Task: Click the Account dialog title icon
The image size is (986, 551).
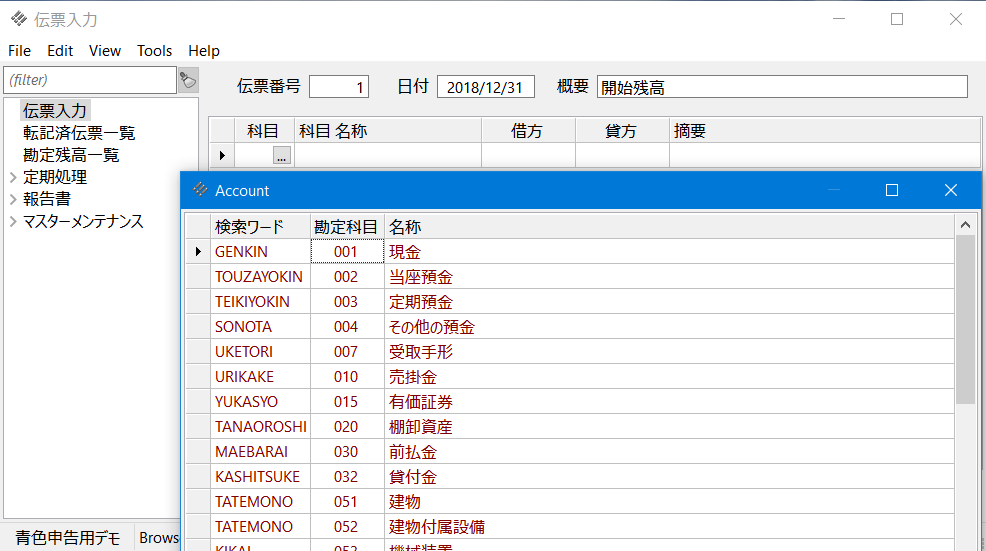Action: [200, 190]
